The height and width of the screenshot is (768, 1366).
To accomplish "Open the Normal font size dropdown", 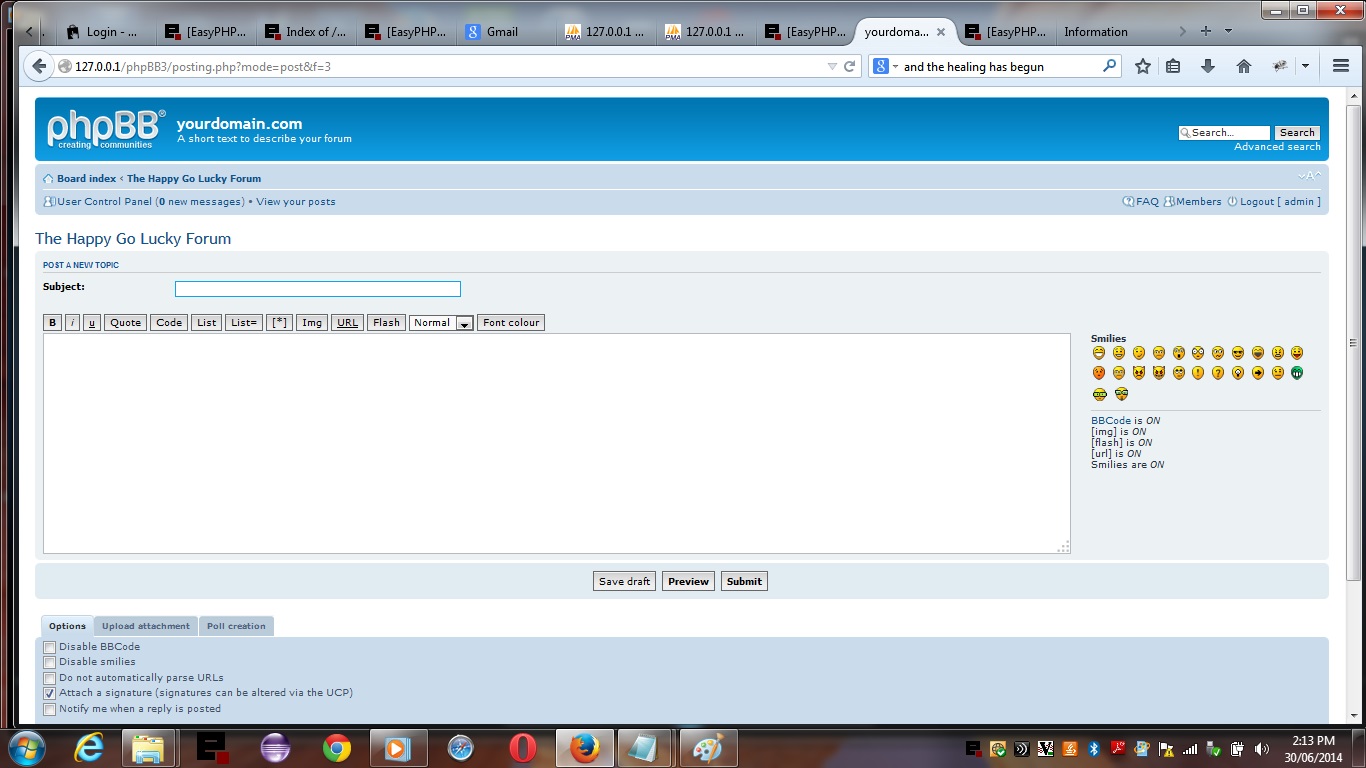I will click(441, 323).
